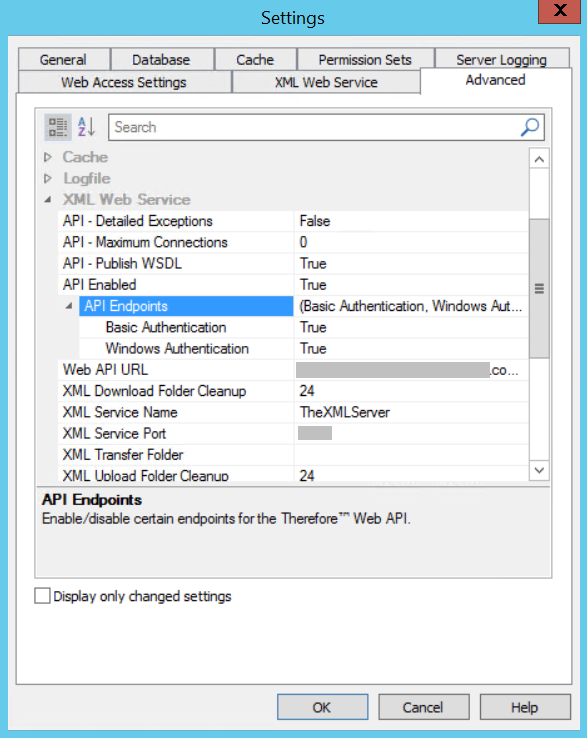
Task: Click scrollbar down arrow in property grid
Action: [x=539, y=470]
